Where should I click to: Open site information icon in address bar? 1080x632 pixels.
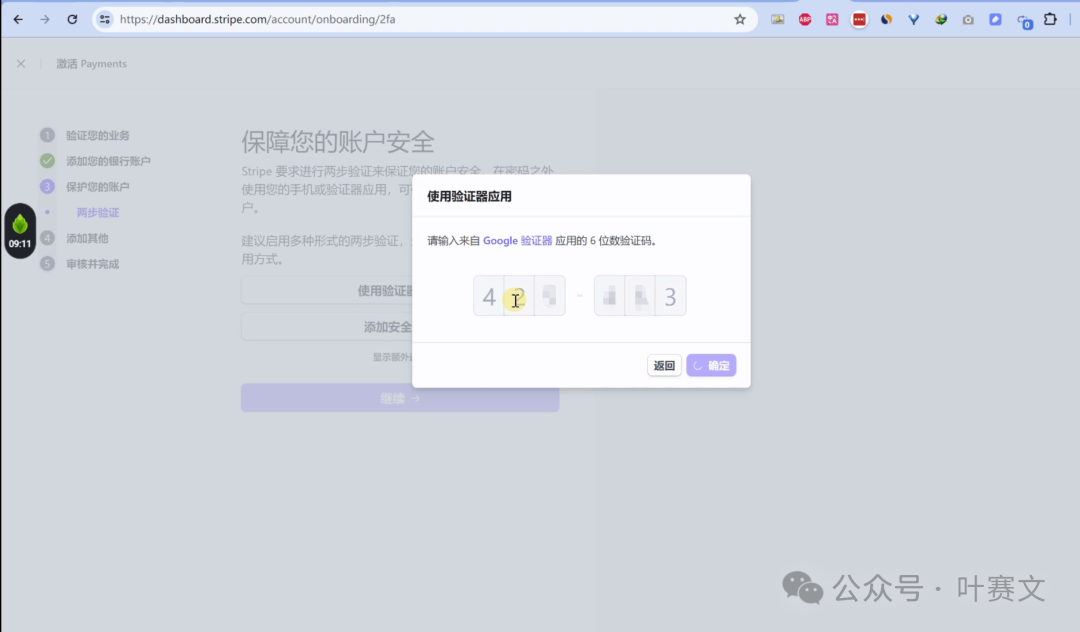[105, 19]
